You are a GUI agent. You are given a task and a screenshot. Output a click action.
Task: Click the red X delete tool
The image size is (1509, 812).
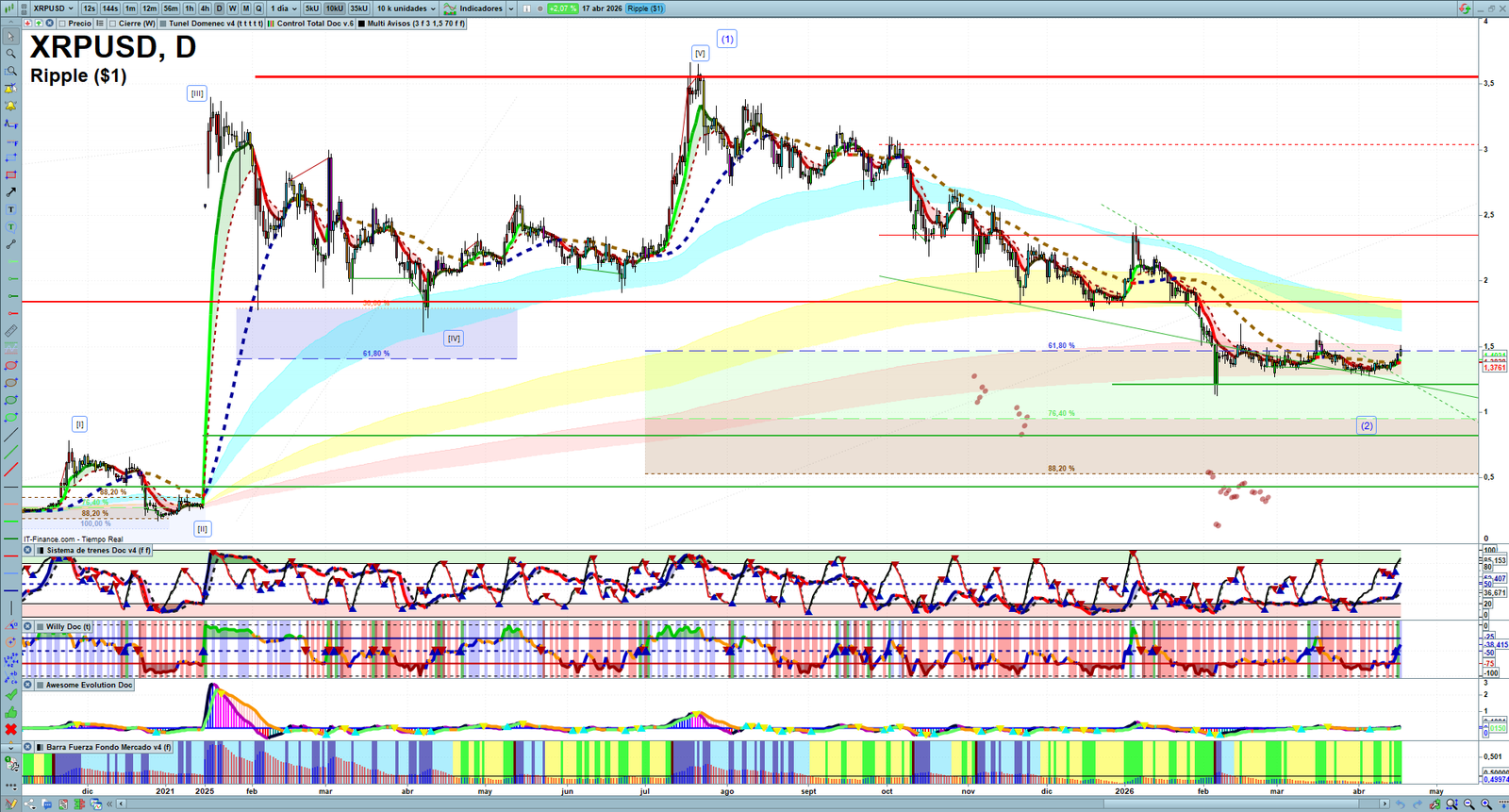(11, 729)
